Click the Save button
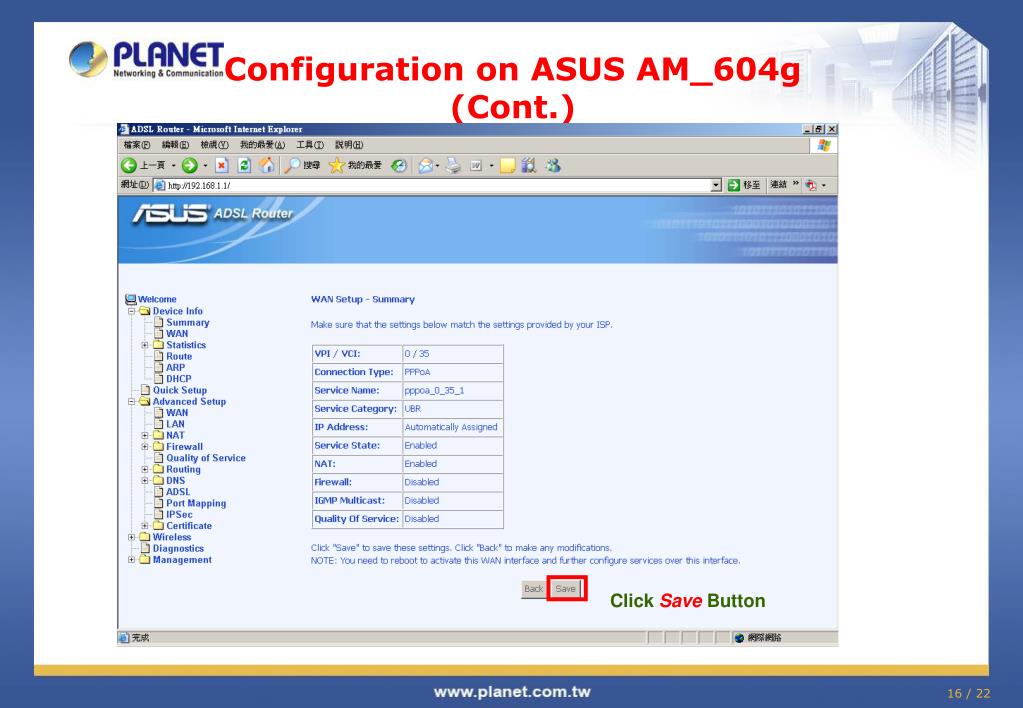Viewport: 1023px width, 708px height. (x=566, y=589)
